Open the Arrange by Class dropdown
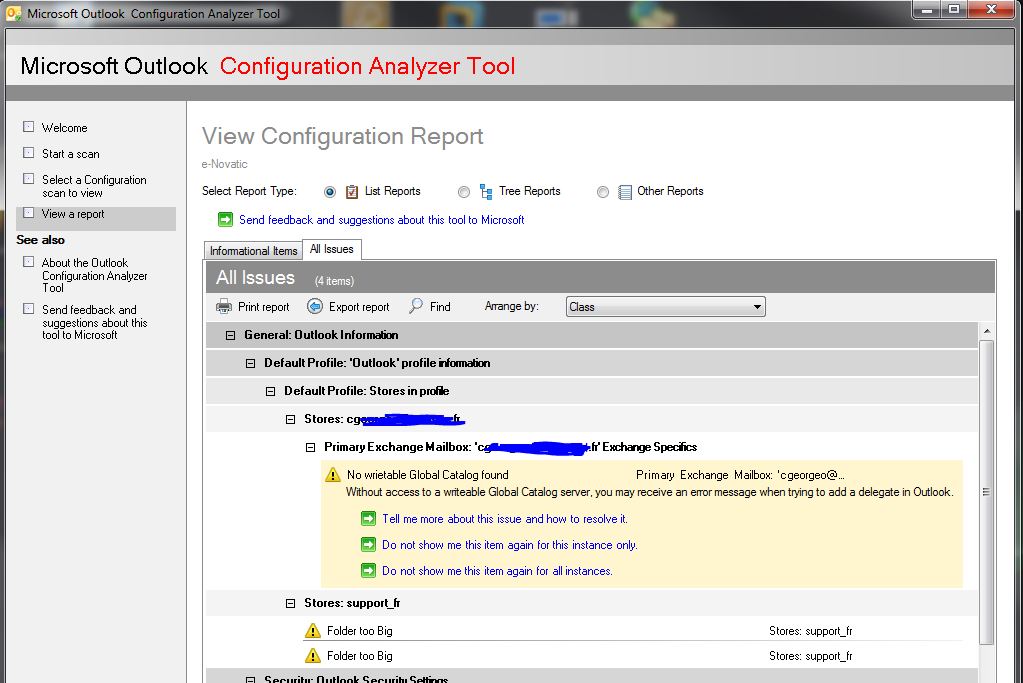Viewport: 1023px width, 683px height. 665,307
